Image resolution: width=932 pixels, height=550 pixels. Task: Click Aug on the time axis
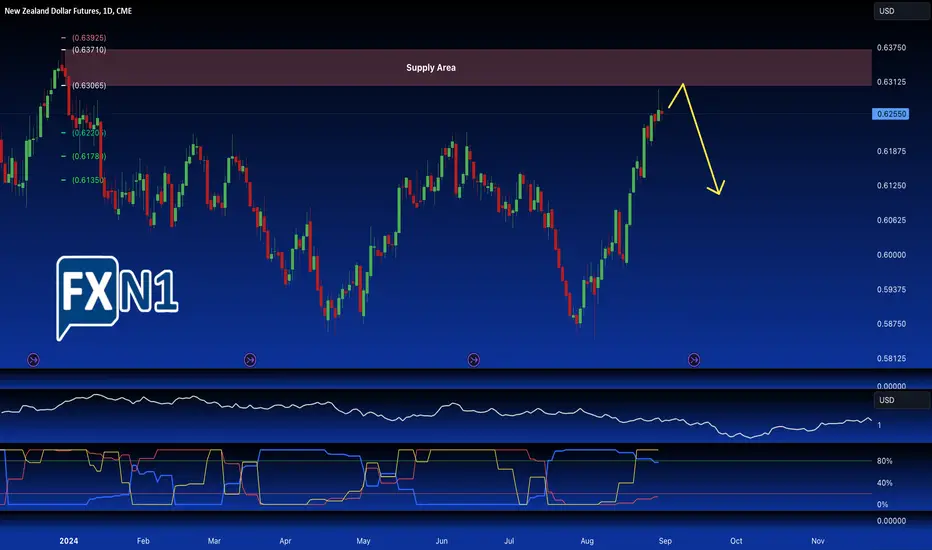pos(587,541)
